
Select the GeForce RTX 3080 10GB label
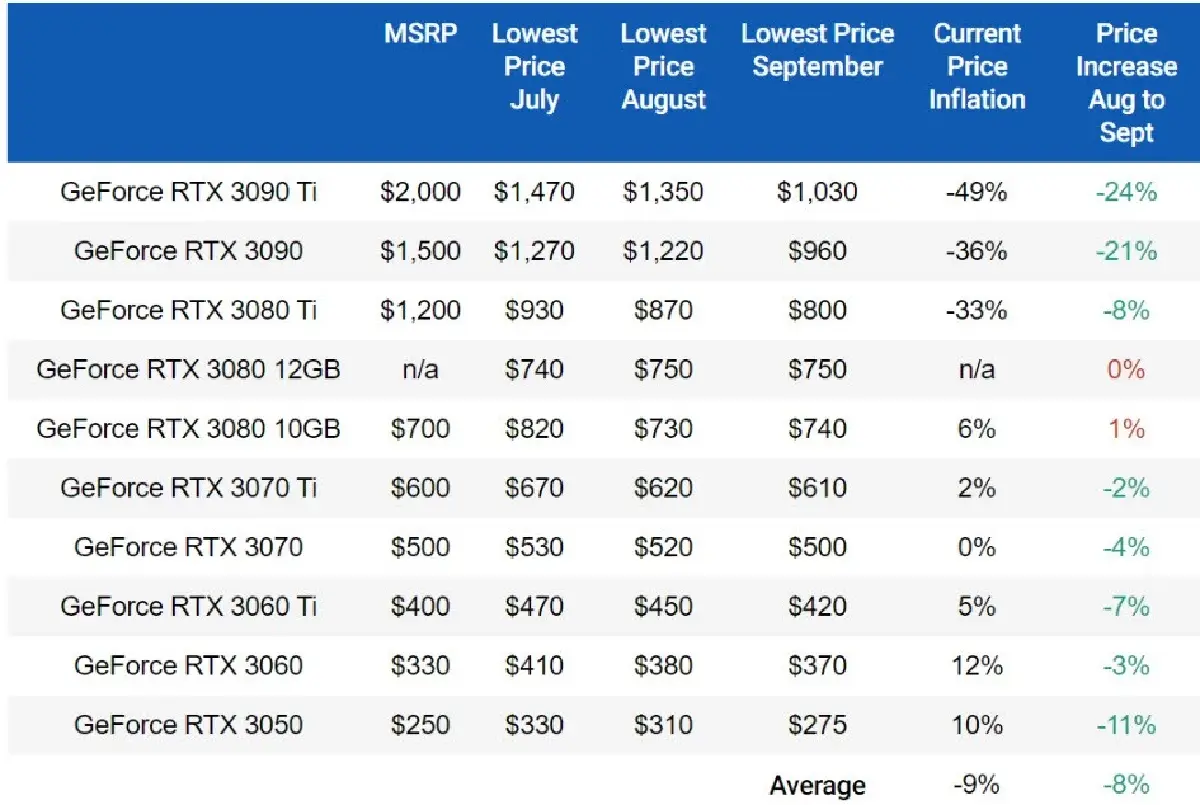189,428
